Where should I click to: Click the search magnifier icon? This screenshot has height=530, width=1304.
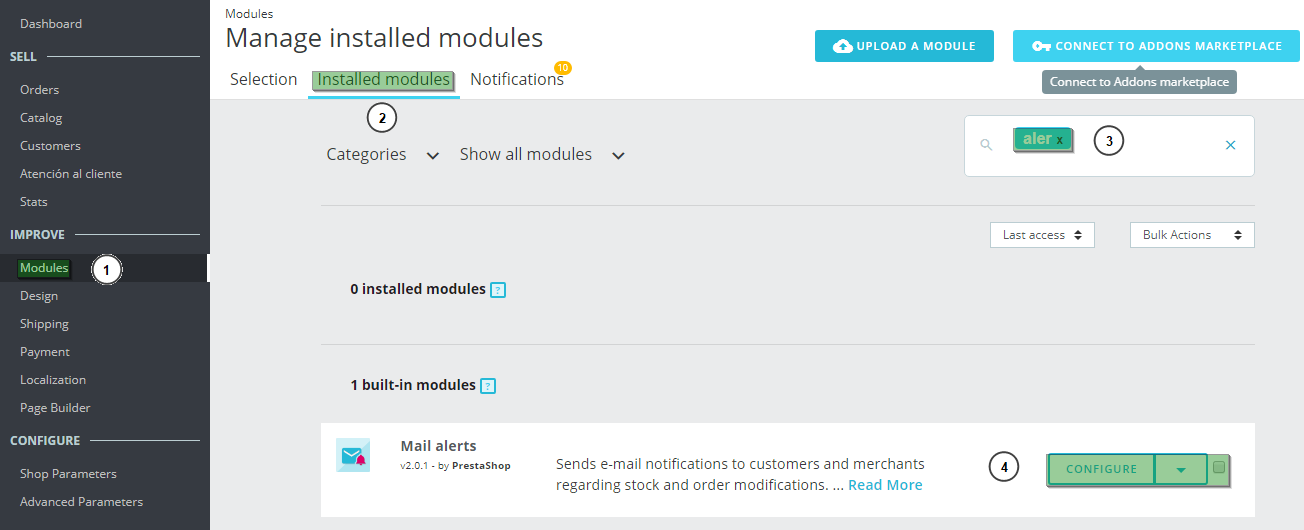(x=986, y=145)
